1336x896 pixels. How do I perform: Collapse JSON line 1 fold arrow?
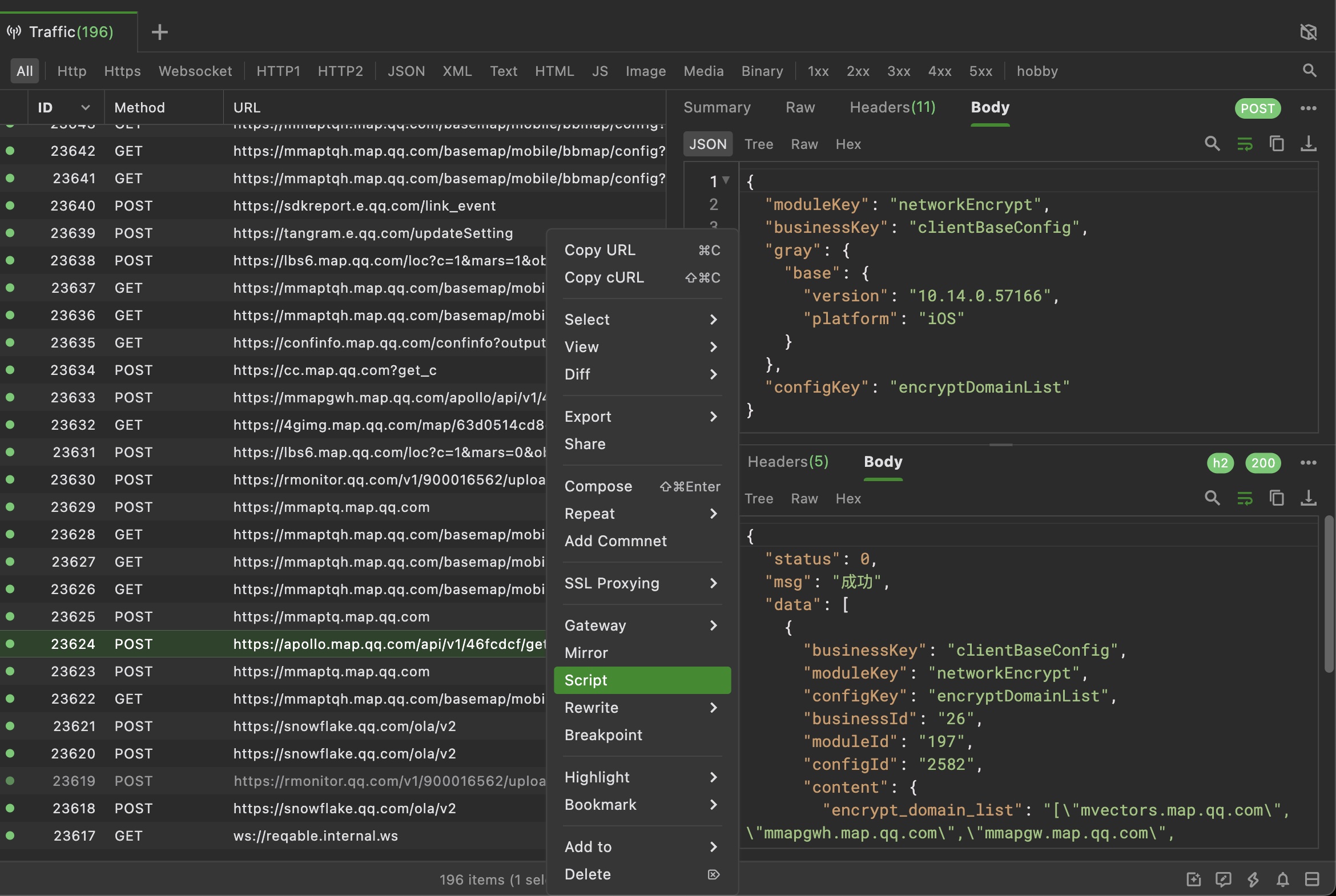click(726, 180)
